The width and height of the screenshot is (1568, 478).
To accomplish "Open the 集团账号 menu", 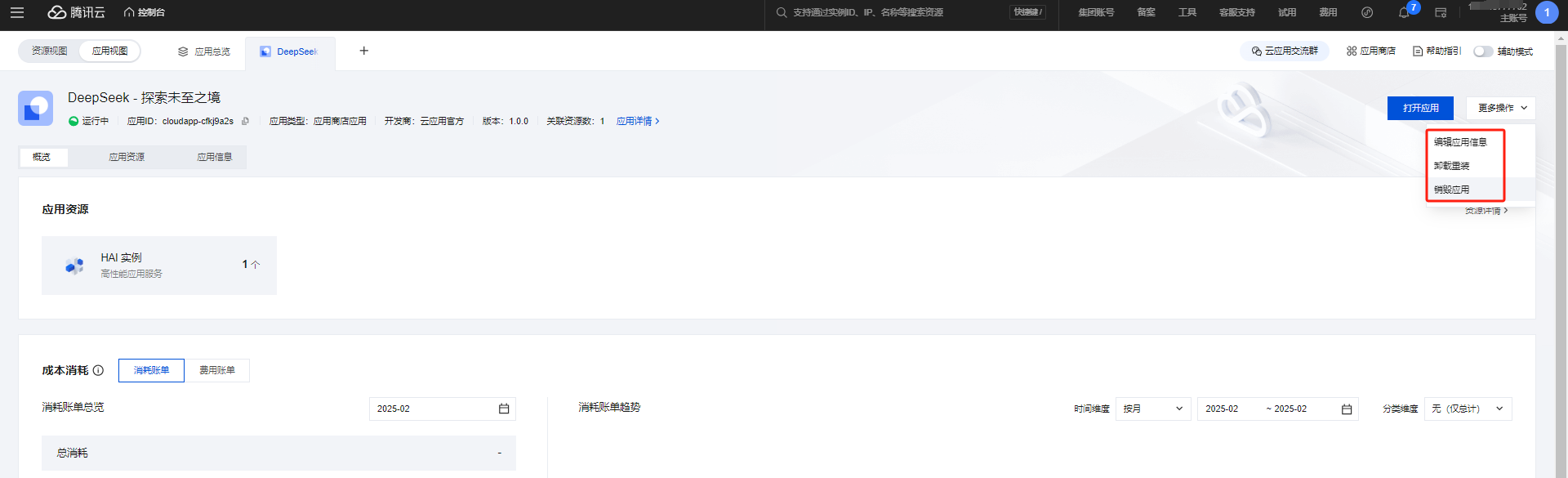I will [x=1096, y=12].
